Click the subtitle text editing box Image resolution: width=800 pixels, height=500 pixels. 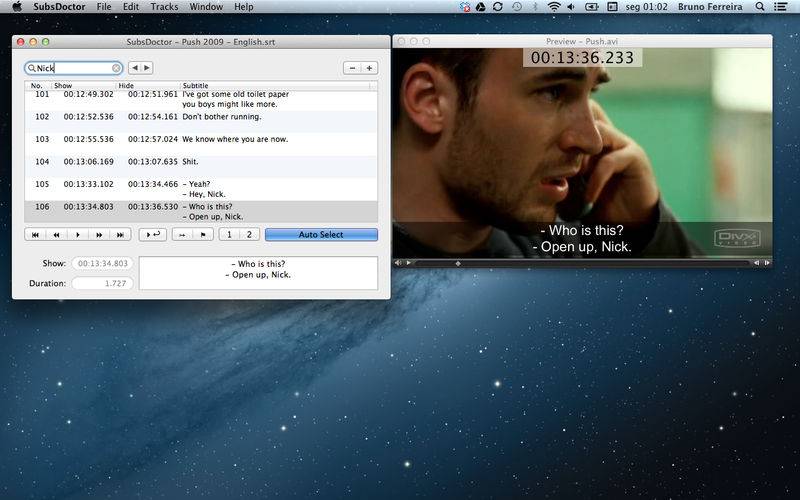pyautogui.click(x=258, y=273)
